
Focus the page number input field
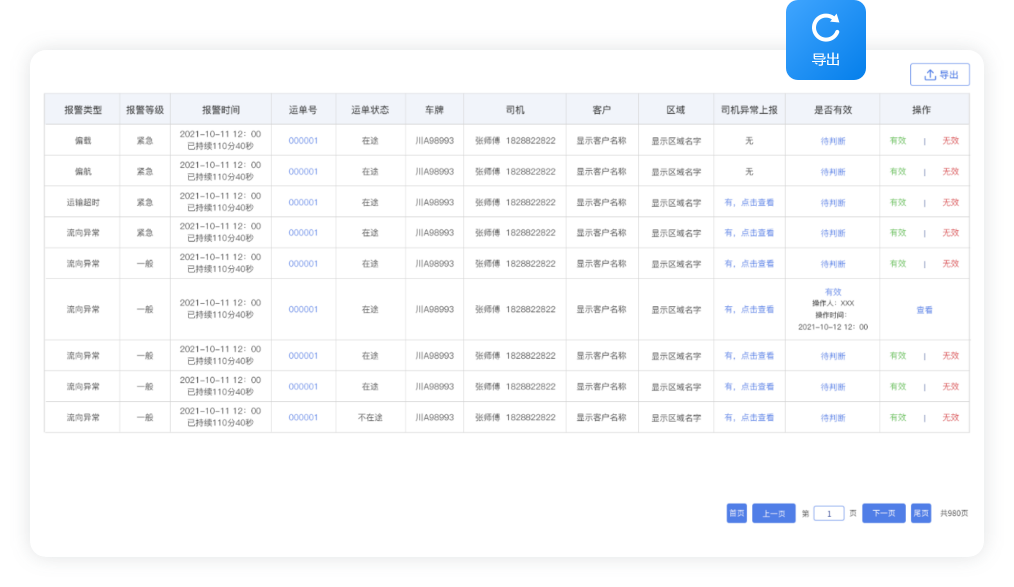[x=829, y=513]
